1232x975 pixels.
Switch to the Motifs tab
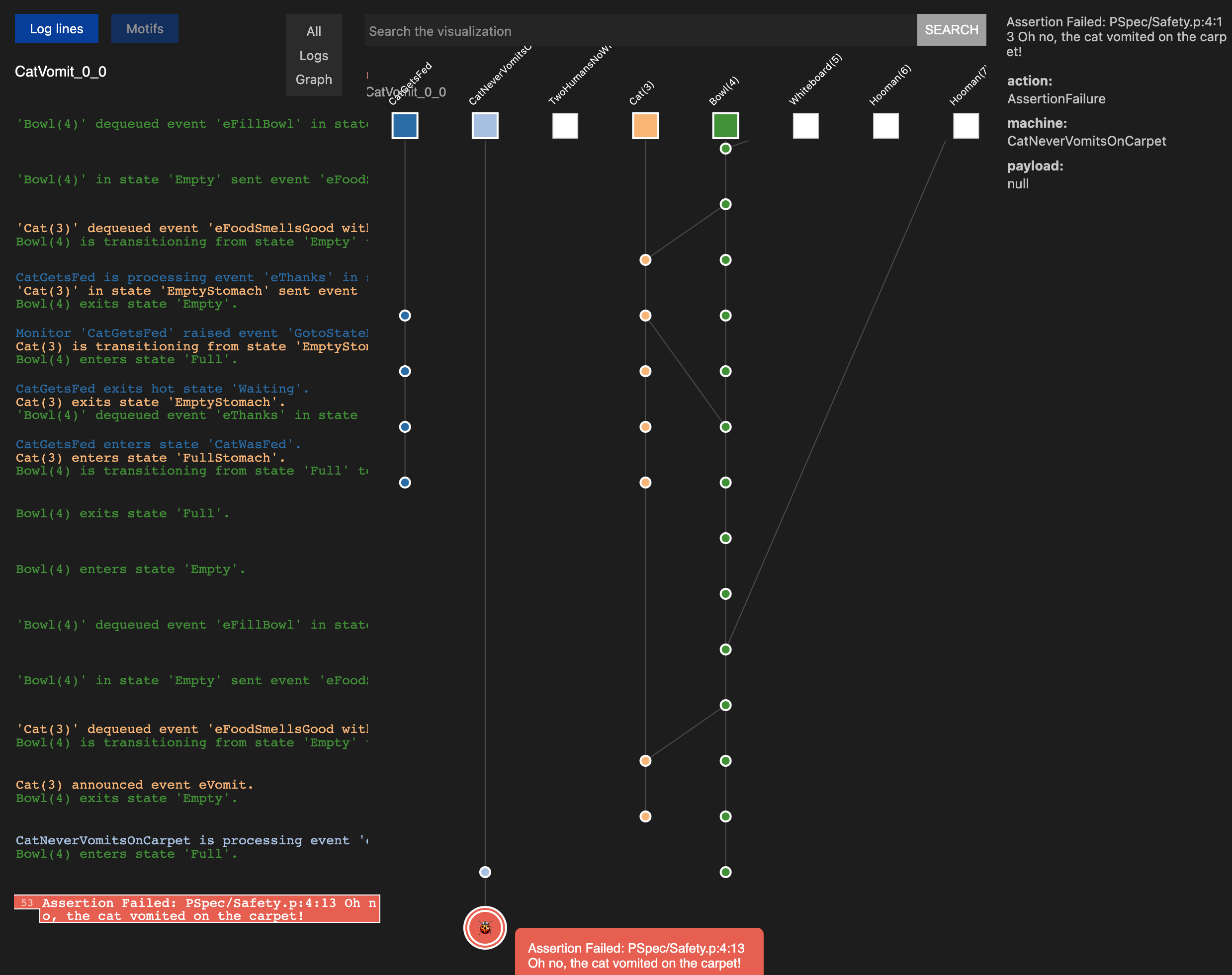pyautogui.click(x=145, y=28)
